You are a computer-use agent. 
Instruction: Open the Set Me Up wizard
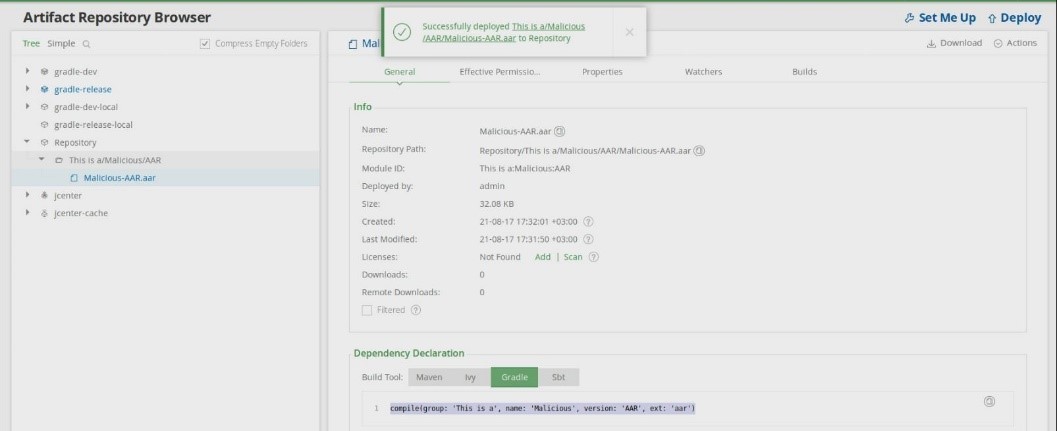[939, 18]
